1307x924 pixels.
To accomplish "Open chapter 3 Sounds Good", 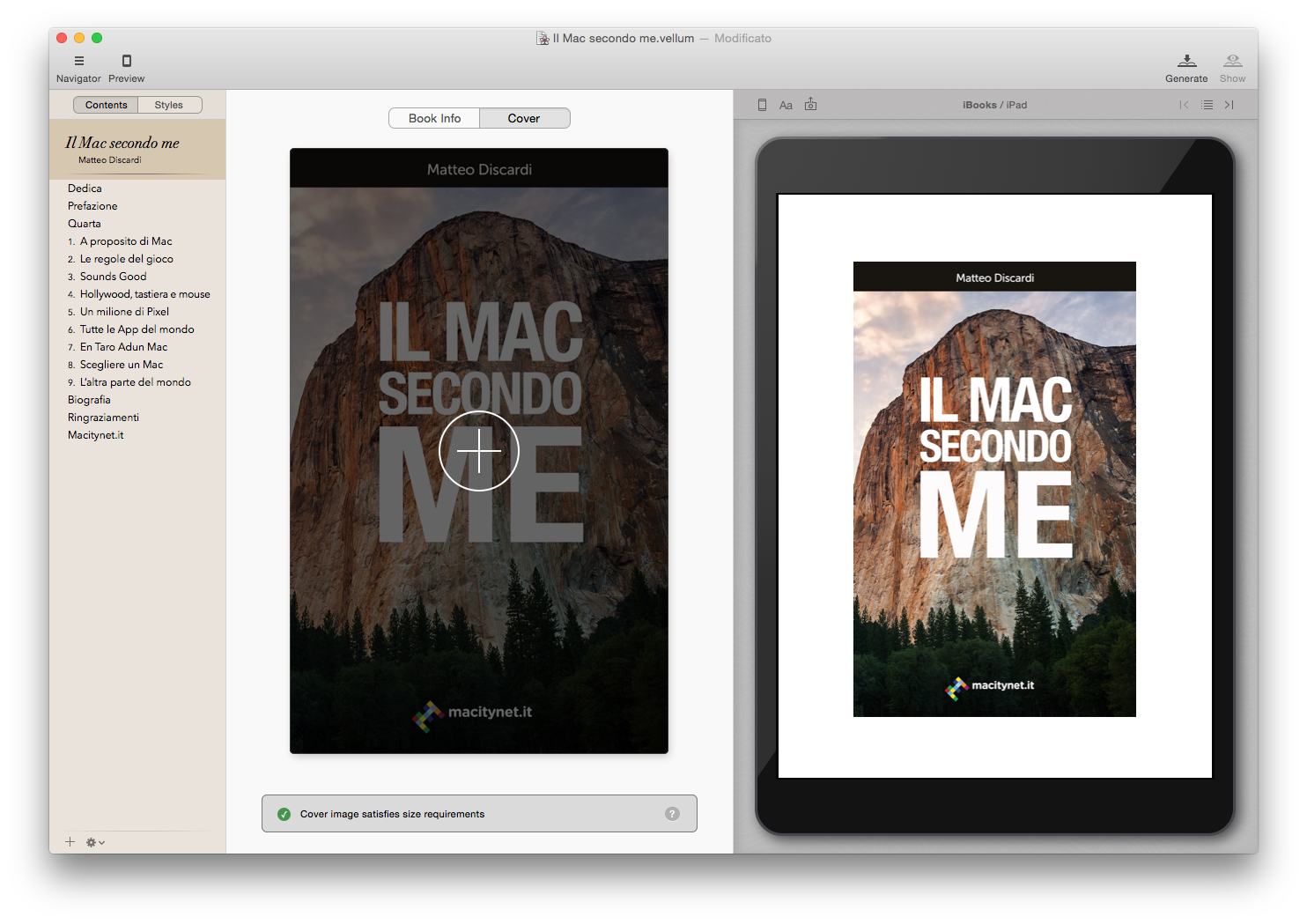I will click(x=113, y=276).
